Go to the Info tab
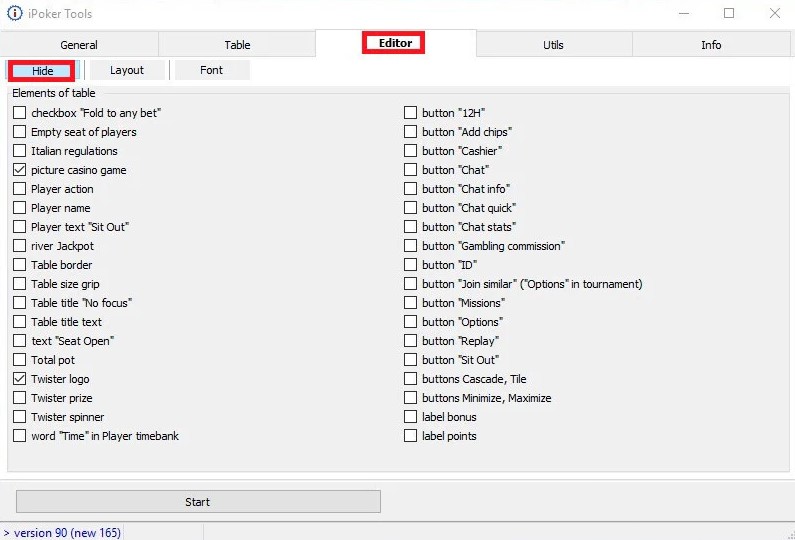 click(x=711, y=45)
